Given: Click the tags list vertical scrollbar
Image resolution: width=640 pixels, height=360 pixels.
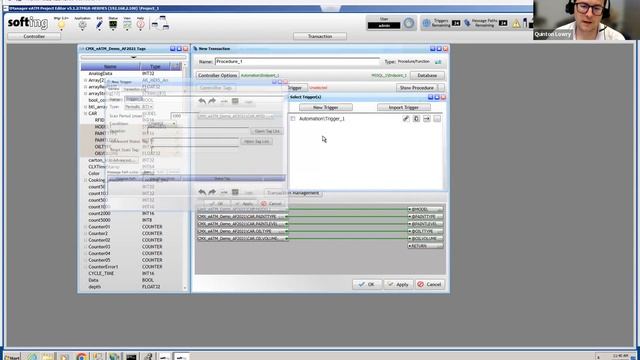Looking at the screenshot, I should pos(185,176).
